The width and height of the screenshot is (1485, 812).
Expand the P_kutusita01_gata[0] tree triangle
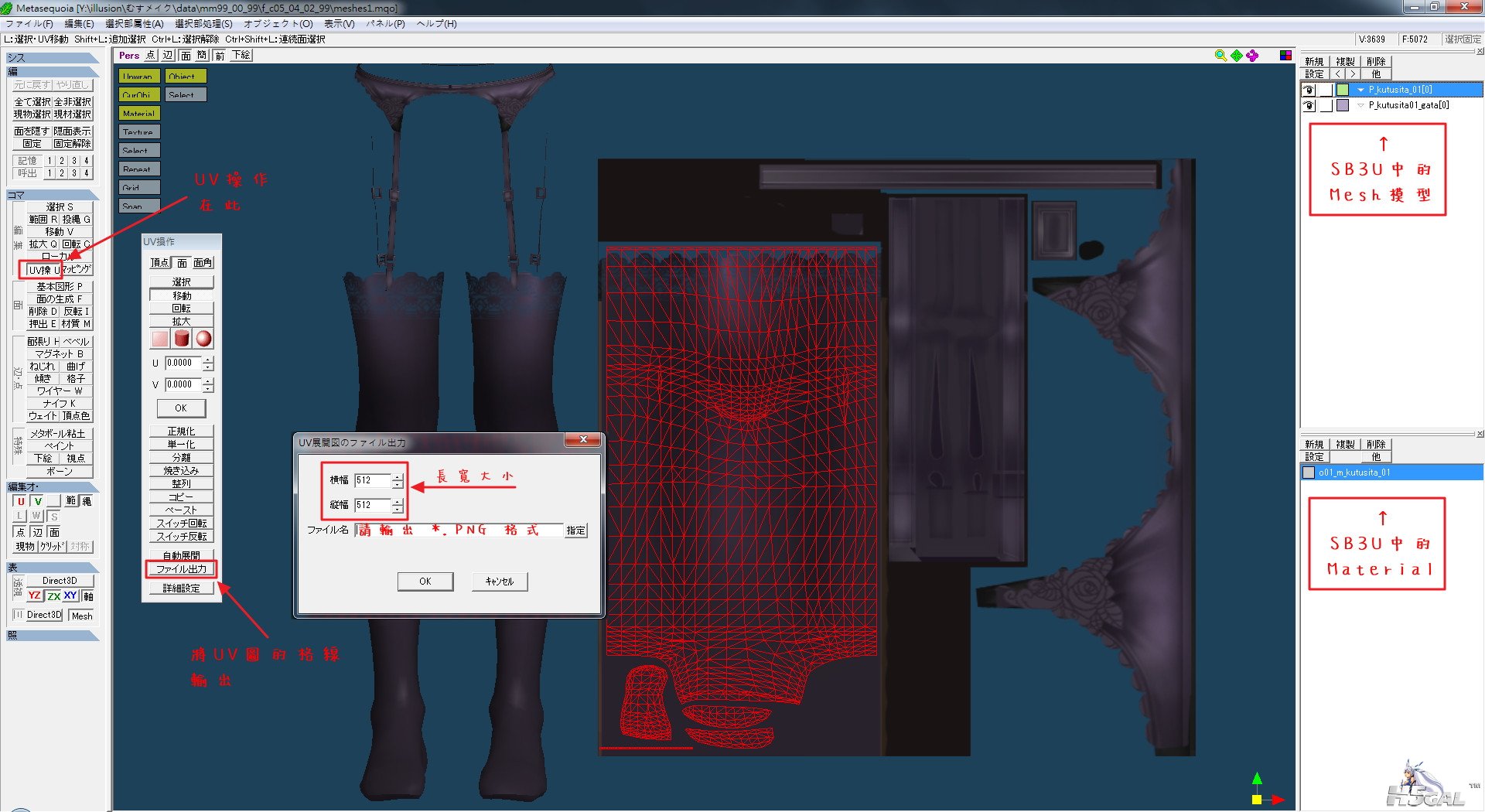[x=1360, y=105]
